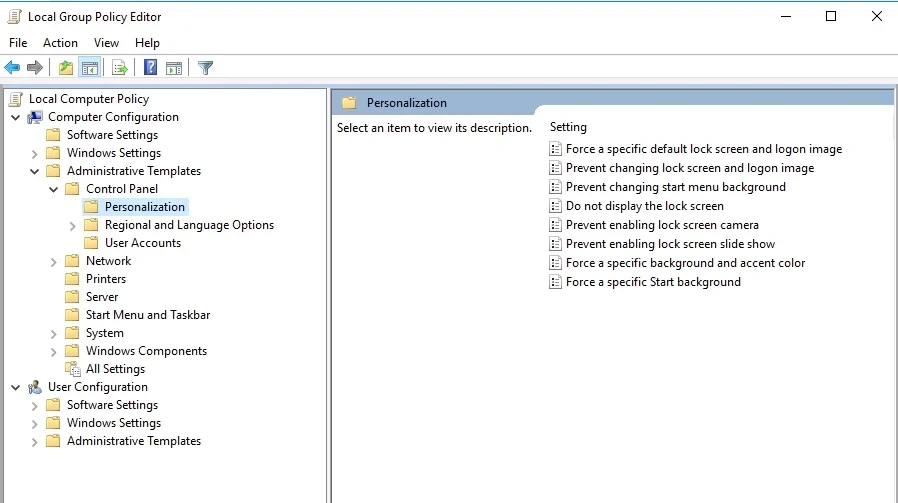Collapse the Control Panel node
The height and width of the screenshot is (503, 898).
pyautogui.click(x=53, y=189)
